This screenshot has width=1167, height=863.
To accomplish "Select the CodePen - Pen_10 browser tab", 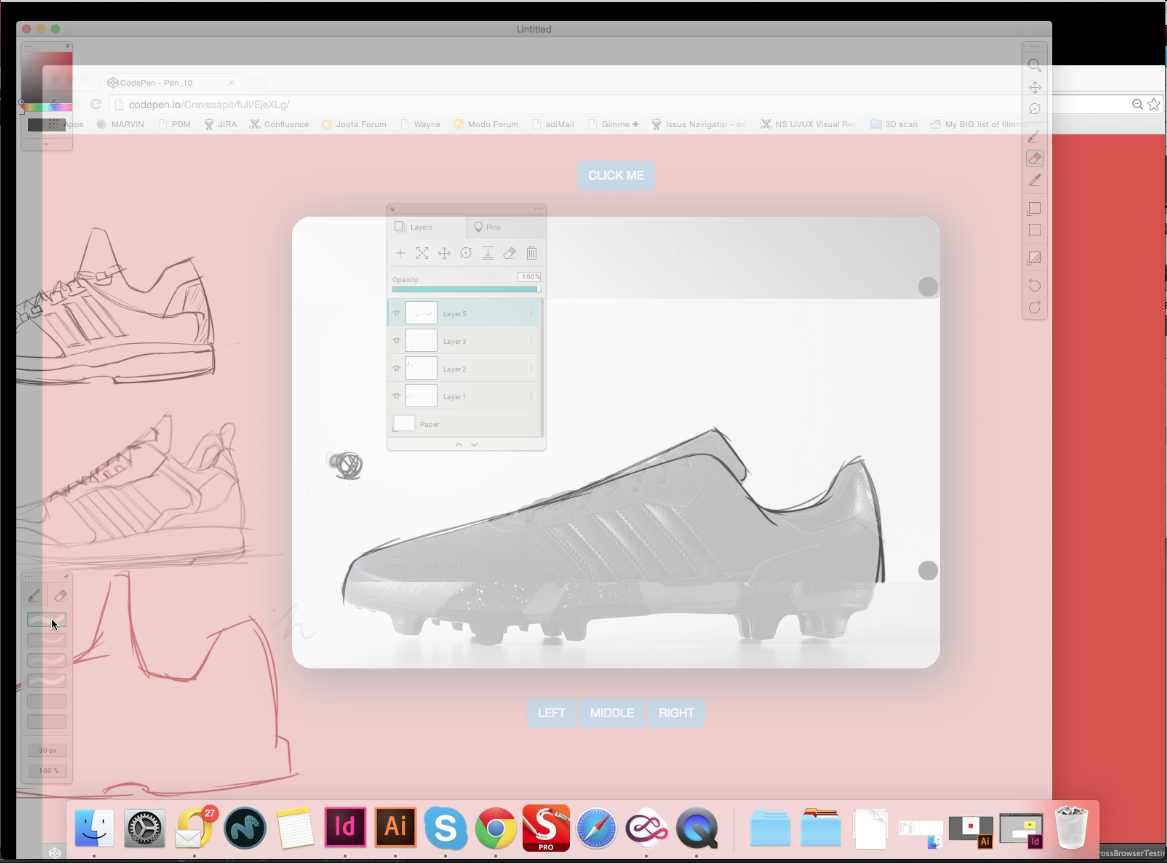I will point(170,83).
